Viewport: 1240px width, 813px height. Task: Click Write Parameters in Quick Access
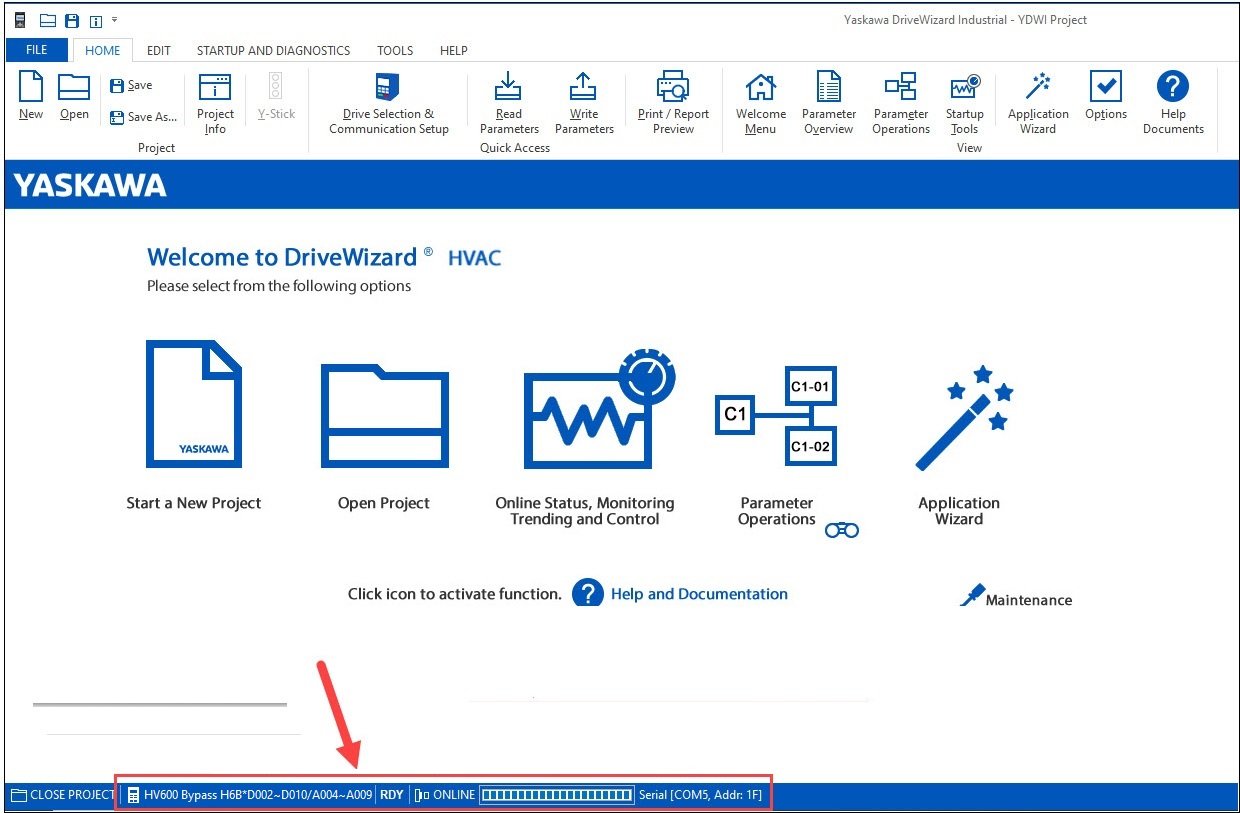pyautogui.click(x=584, y=103)
